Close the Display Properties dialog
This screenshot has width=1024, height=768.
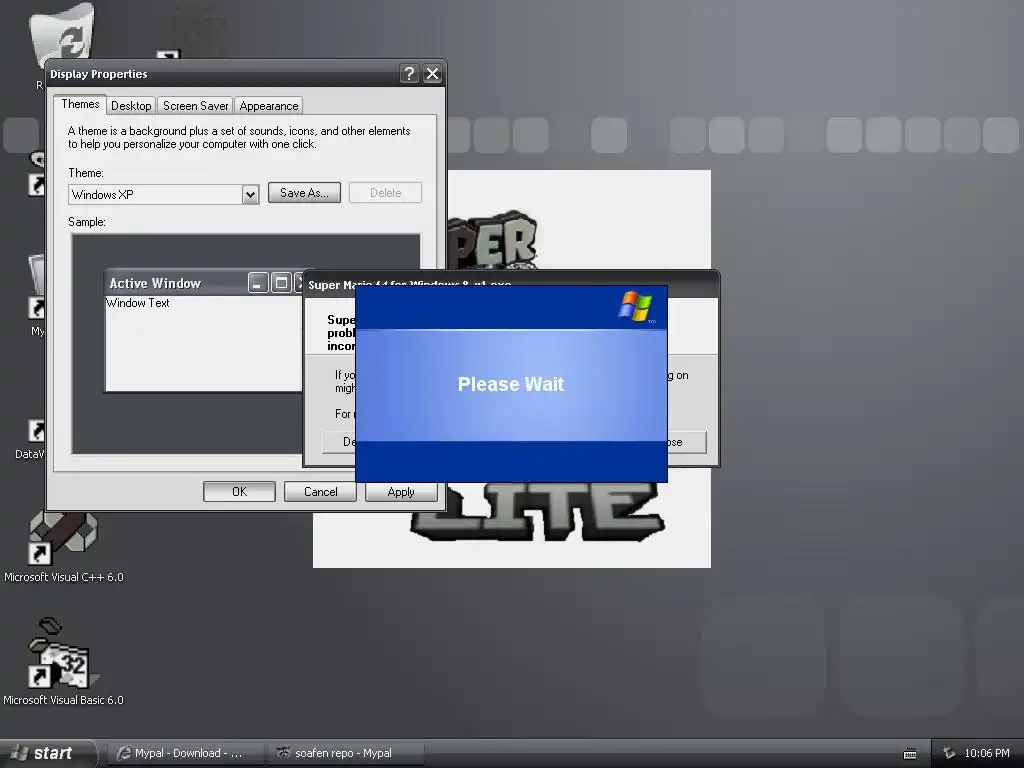pos(432,74)
